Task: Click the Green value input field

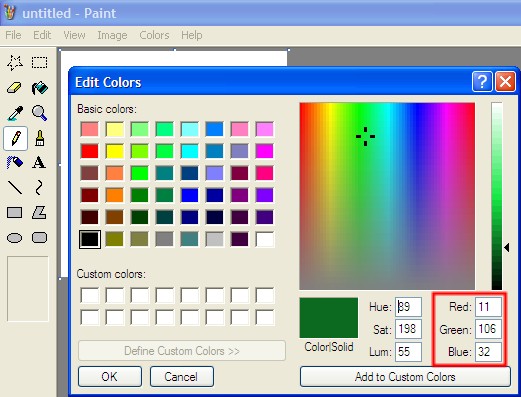Action: [488, 329]
